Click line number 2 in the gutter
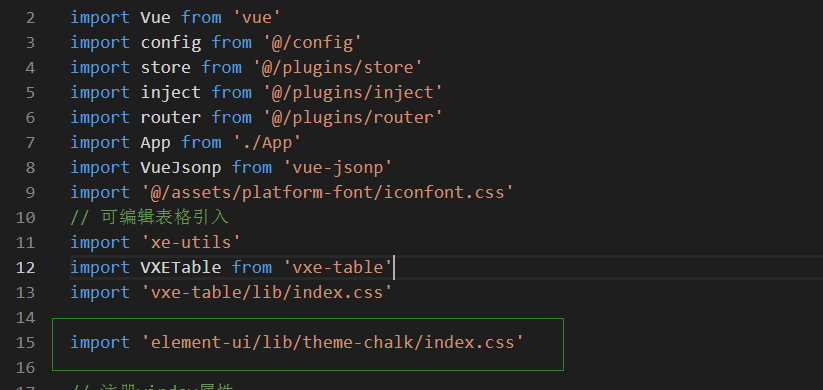823x390 pixels. (x=29, y=17)
